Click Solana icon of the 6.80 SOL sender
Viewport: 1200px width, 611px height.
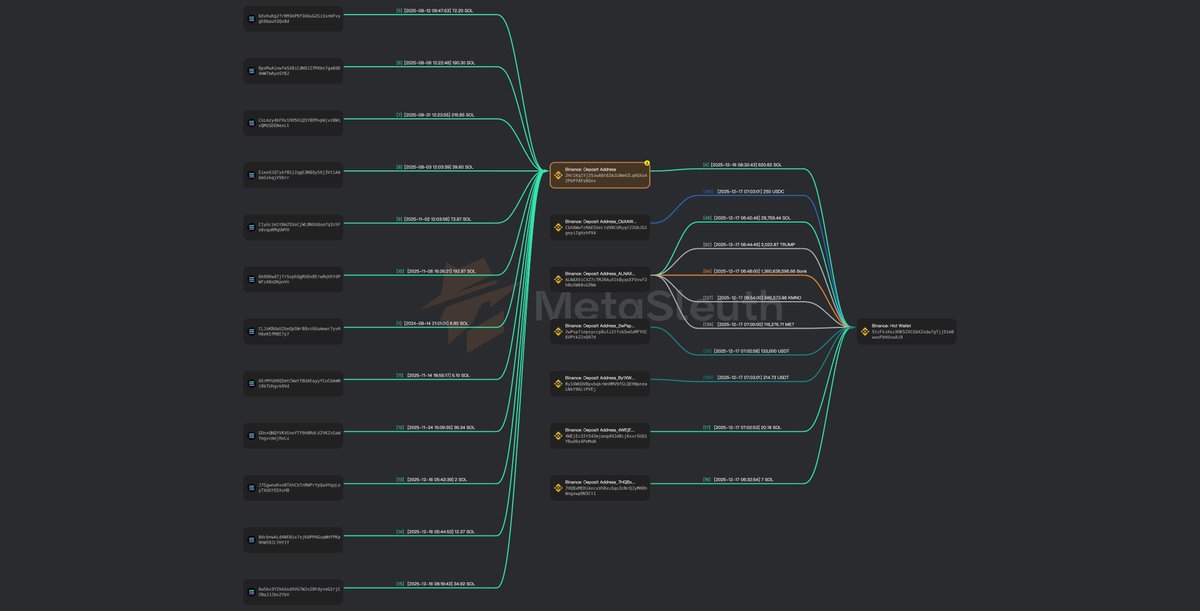(x=251, y=331)
